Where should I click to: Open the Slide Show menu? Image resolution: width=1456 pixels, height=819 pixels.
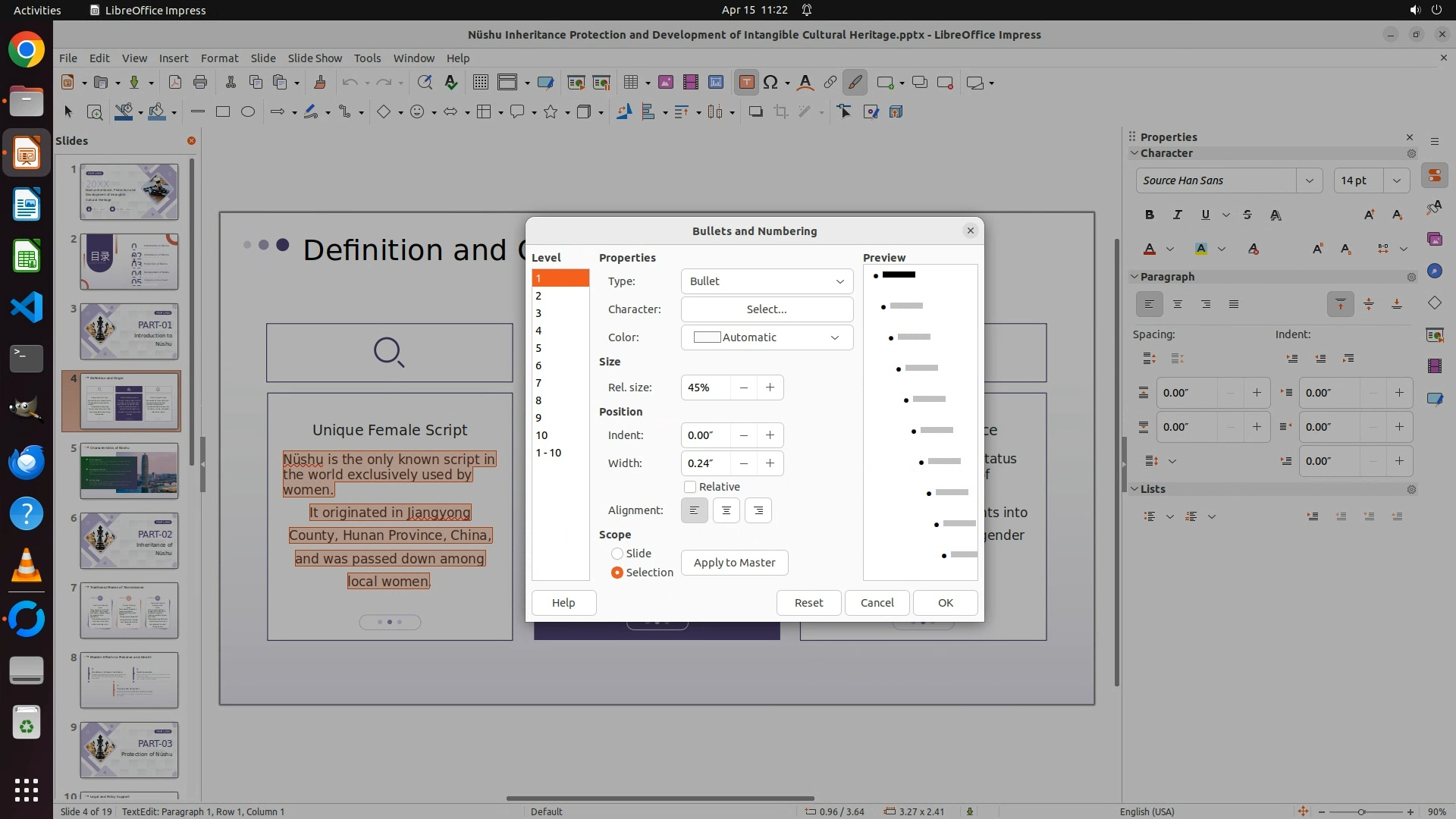(315, 58)
